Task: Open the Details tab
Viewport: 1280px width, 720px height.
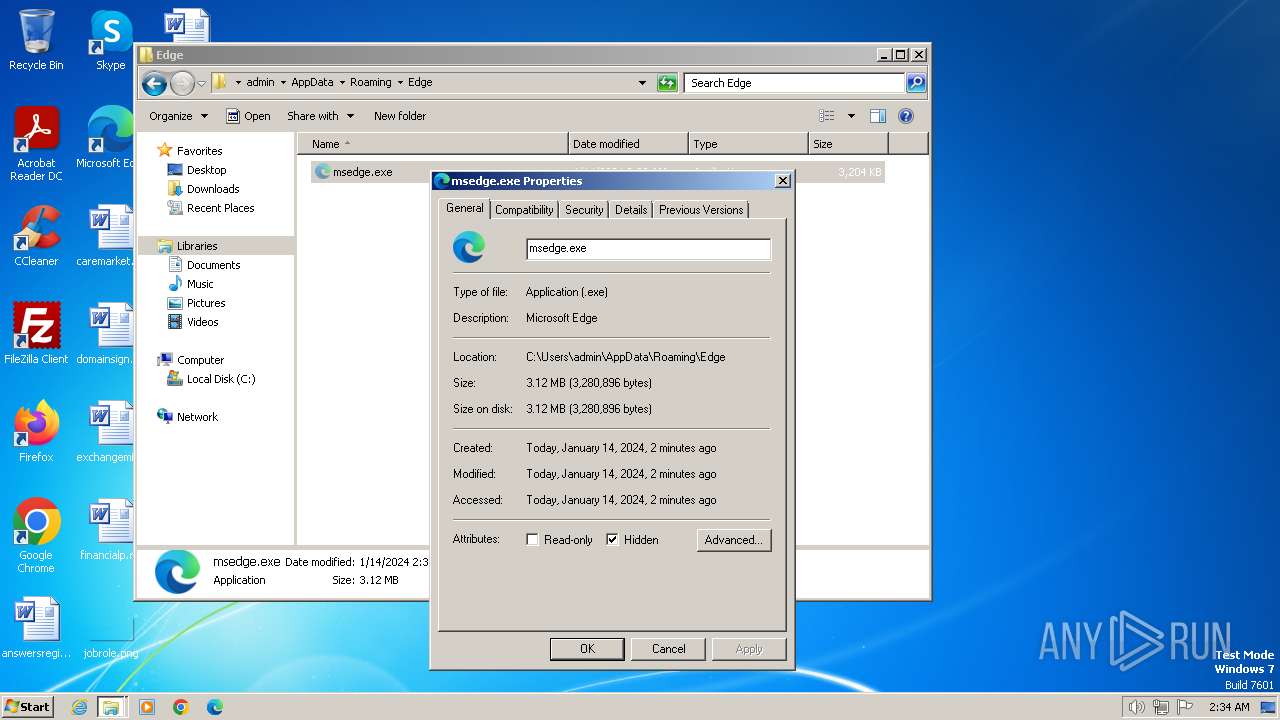Action: [631, 210]
